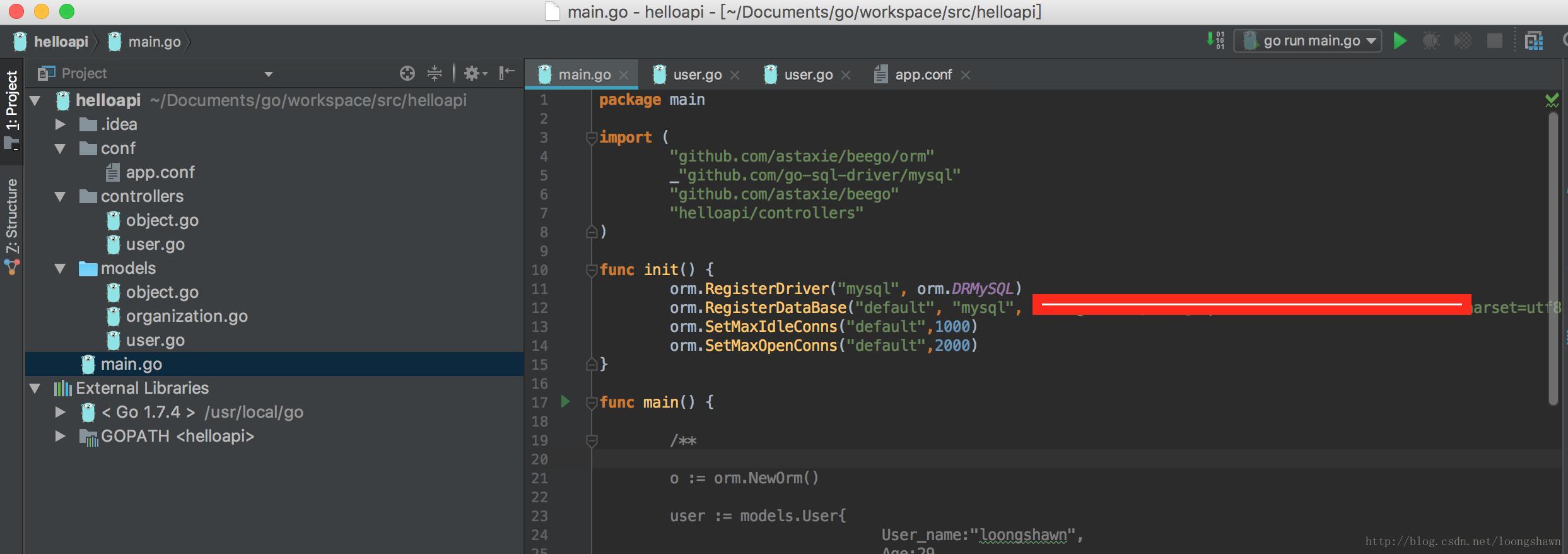Viewport: 1568px width, 554px height.
Task: Click the project structure icon in toolbar
Action: [1533, 41]
